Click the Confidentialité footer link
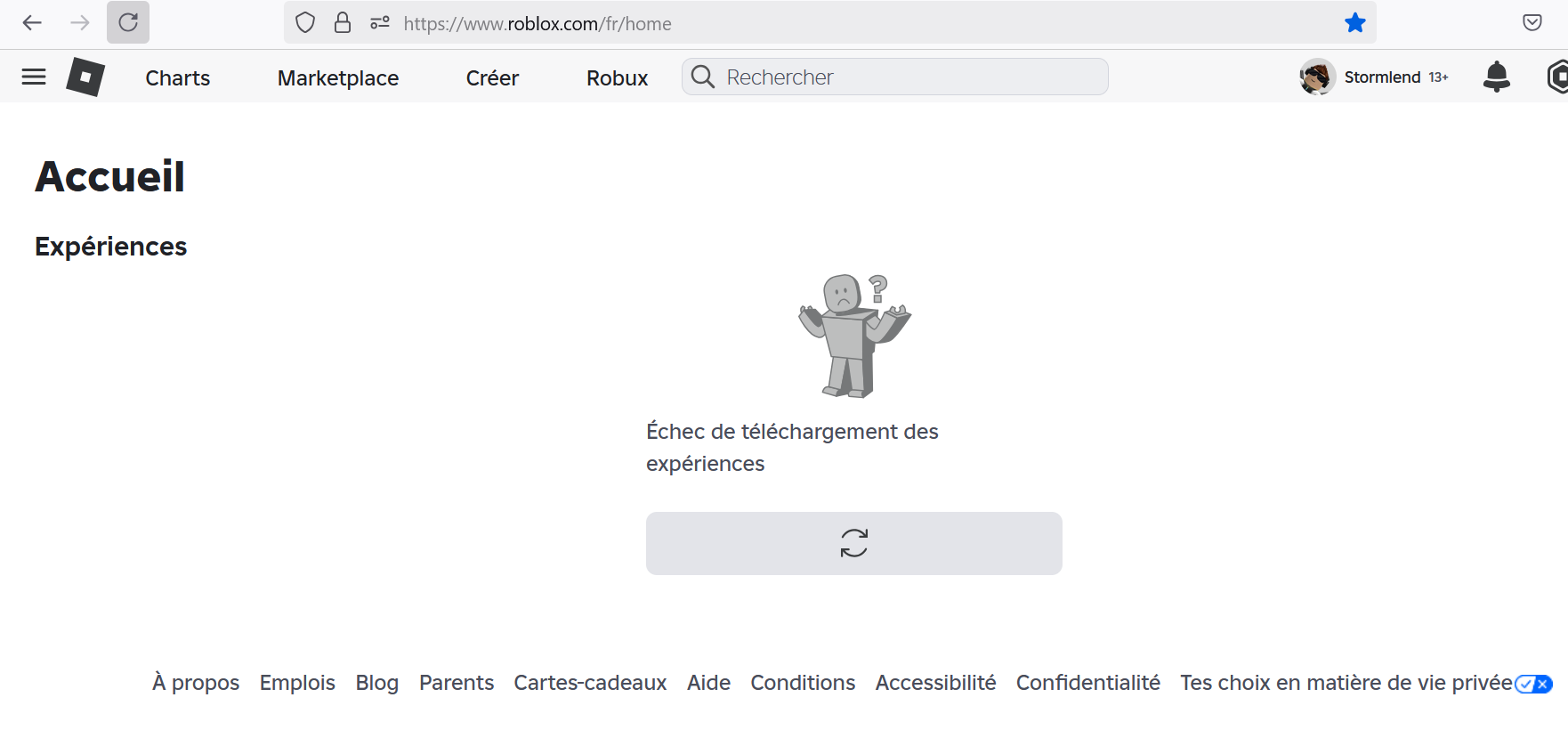Image resolution: width=1568 pixels, height=738 pixels. [1087, 683]
